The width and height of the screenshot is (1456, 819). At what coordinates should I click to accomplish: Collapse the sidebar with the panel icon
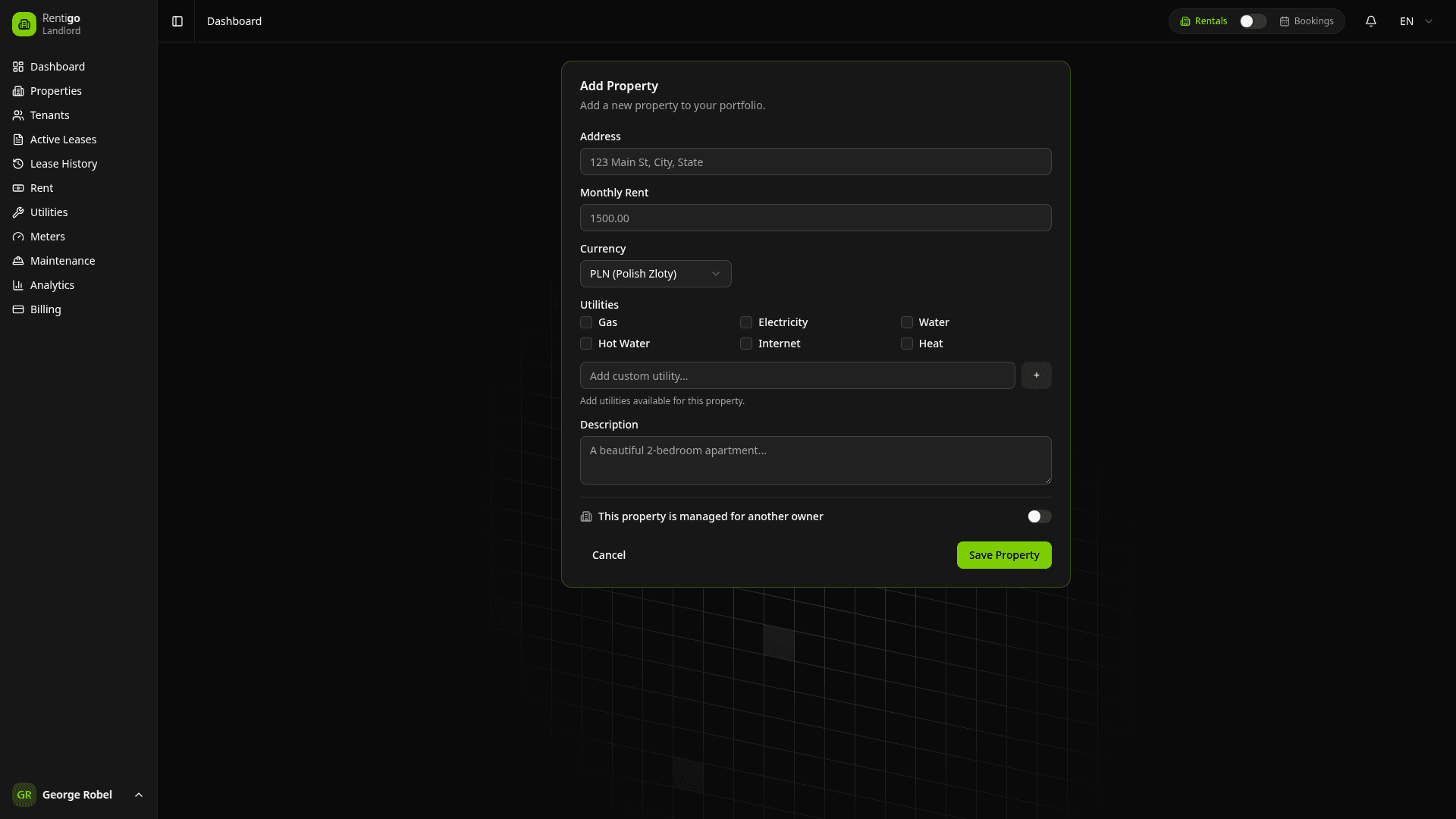click(x=177, y=21)
